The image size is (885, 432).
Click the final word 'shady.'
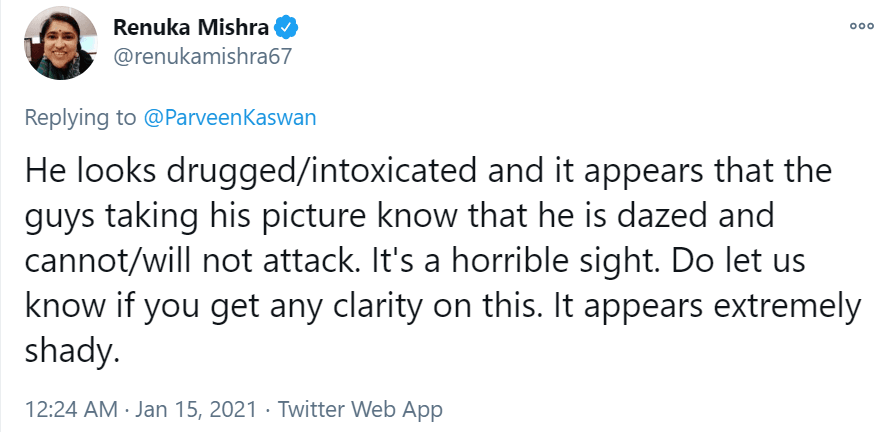tap(70, 351)
